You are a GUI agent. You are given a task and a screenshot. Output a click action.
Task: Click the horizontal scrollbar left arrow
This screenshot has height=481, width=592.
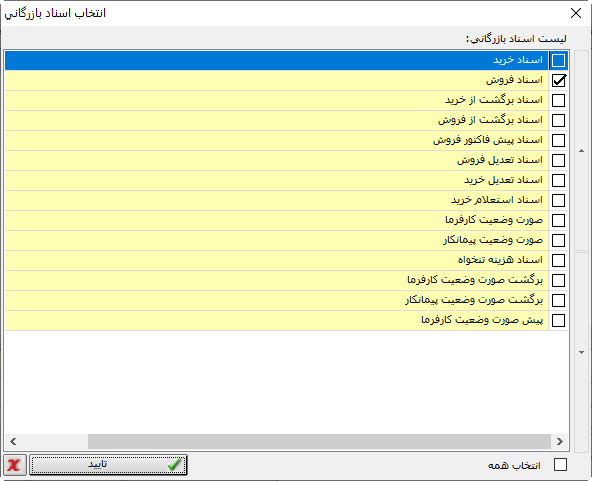click(13, 441)
